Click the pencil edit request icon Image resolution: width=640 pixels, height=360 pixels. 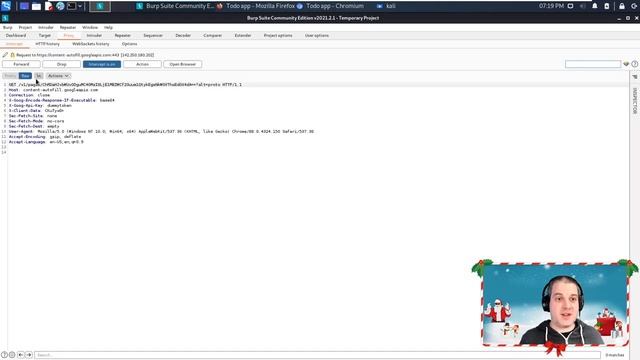(x=5, y=55)
